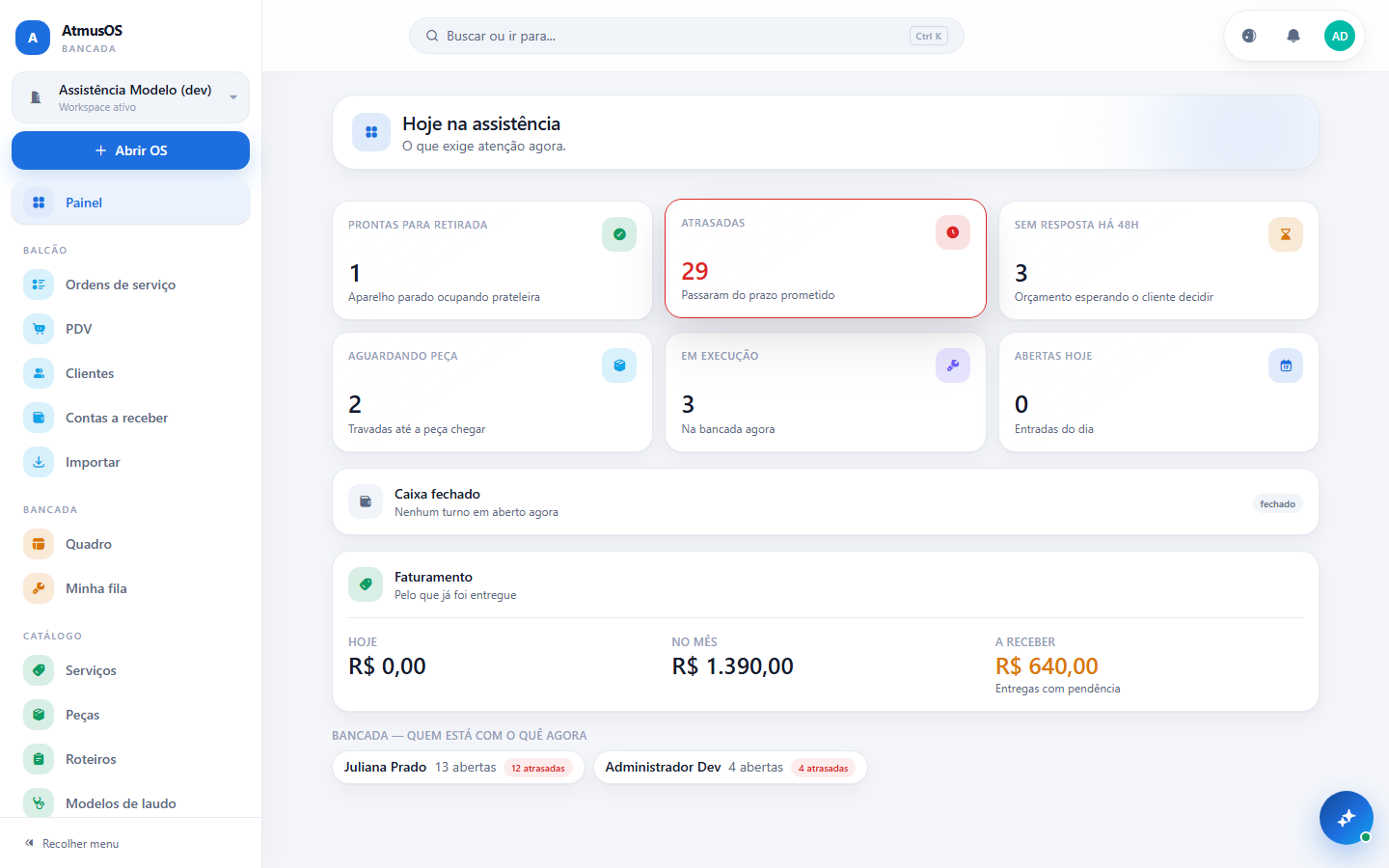Viewport: 1389px width, 868px height.
Task: Open Juliana Prado's bancada chip
Action: [458, 768]
